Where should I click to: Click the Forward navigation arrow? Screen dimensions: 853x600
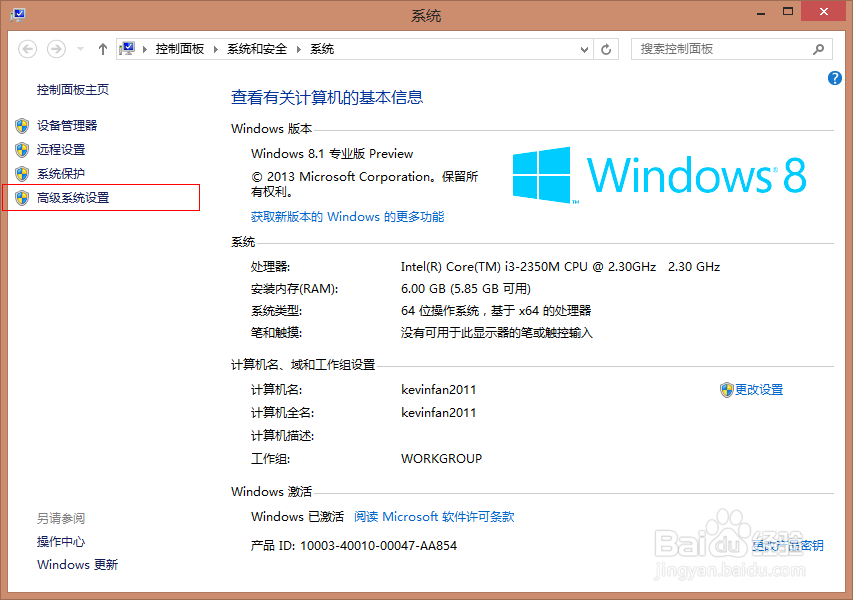(x=56, y=50)
